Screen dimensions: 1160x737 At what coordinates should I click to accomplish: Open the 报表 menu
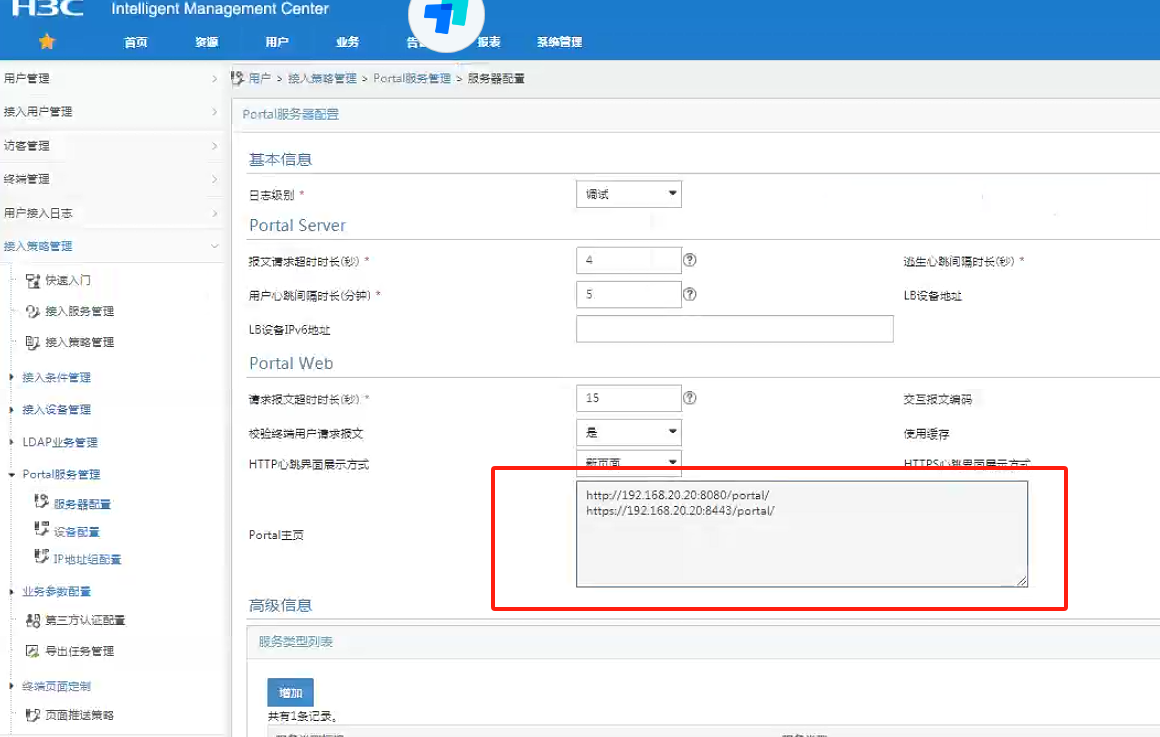point(489,42)
